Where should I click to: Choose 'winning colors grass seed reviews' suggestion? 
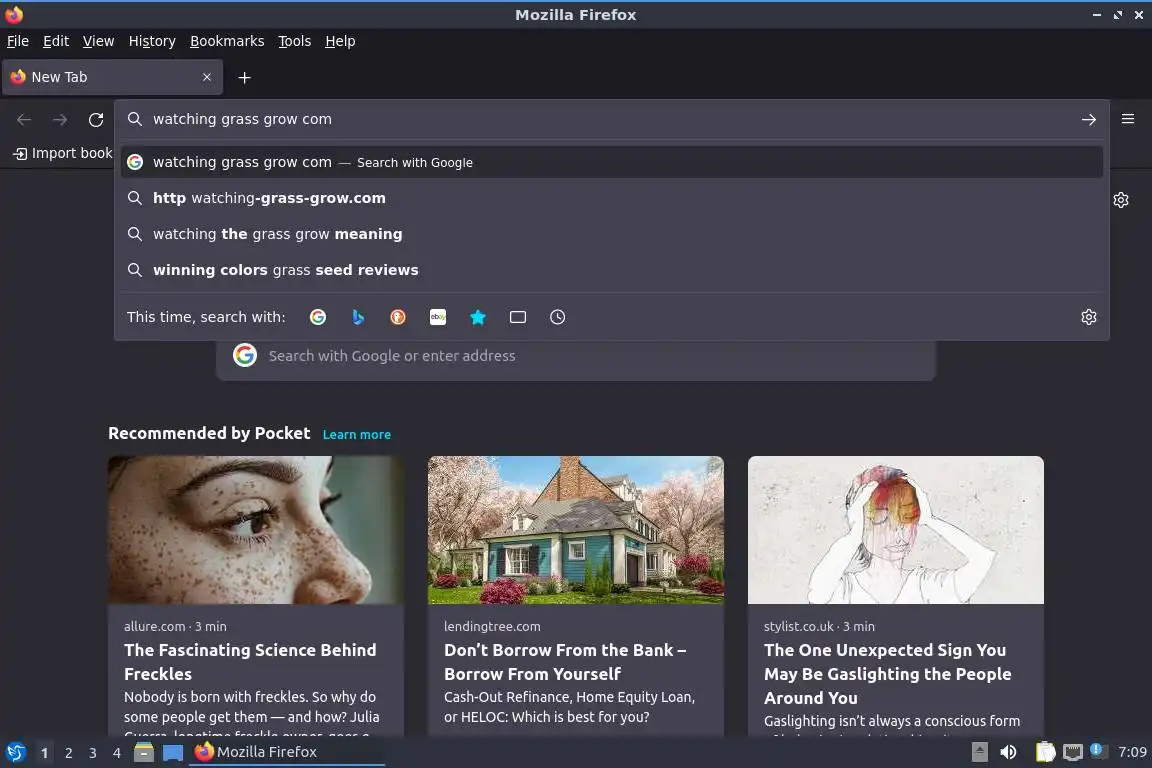point(612,270)
